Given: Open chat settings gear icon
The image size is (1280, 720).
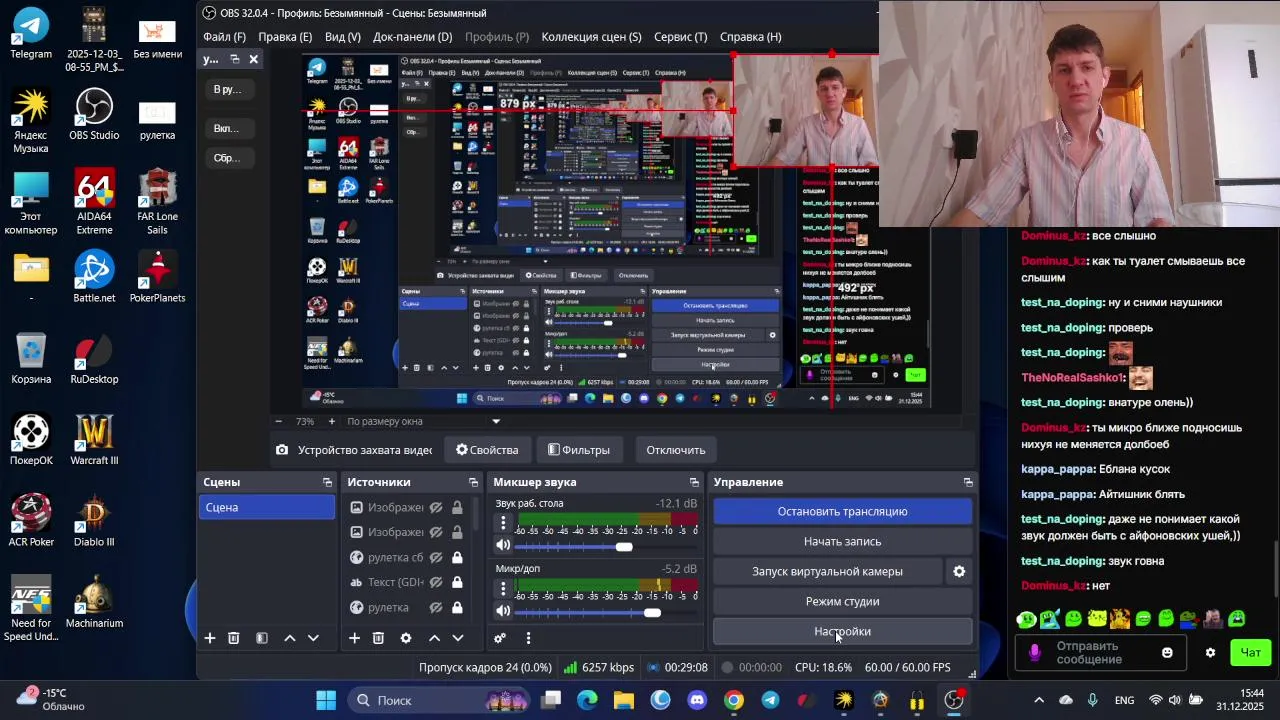Looking at the screenshot, I should (x=1210, y=653).
